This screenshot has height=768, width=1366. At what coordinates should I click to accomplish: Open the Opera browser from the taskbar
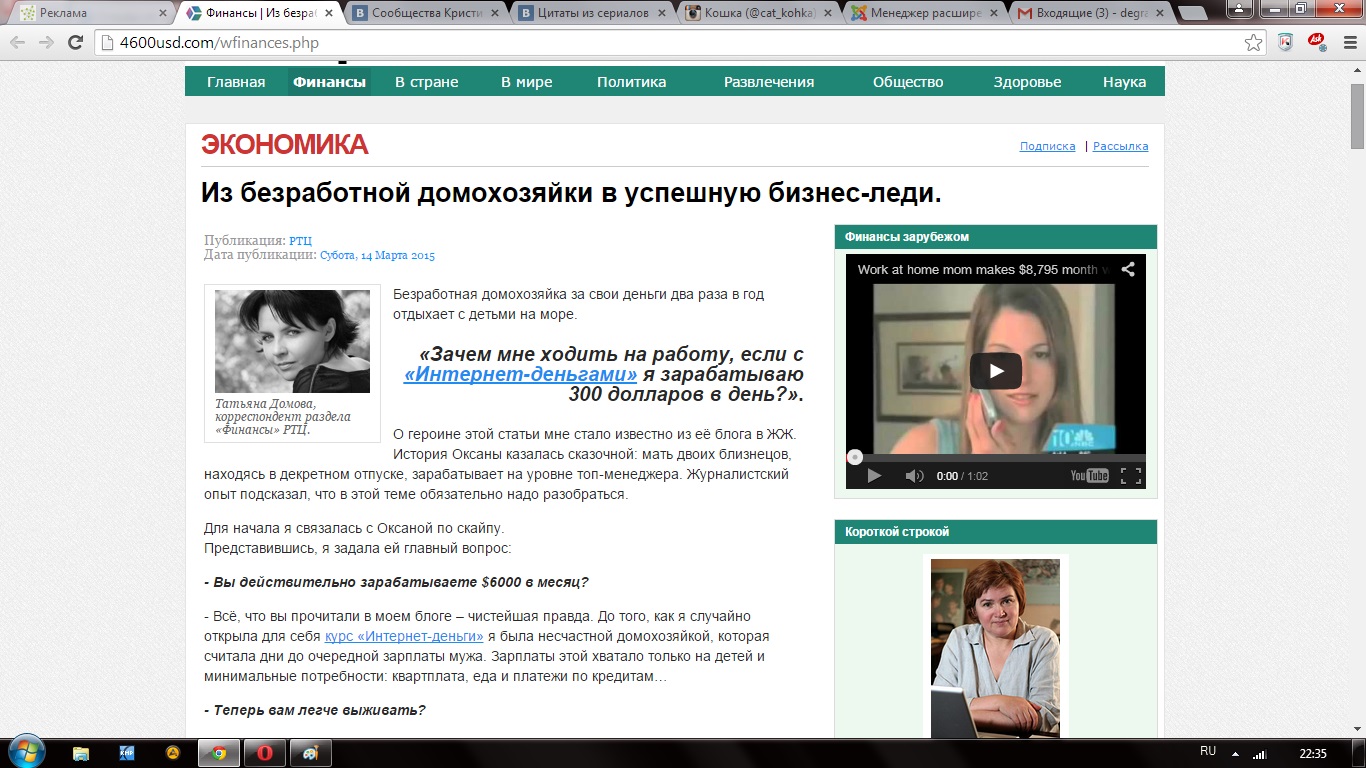tap(264, 753)
